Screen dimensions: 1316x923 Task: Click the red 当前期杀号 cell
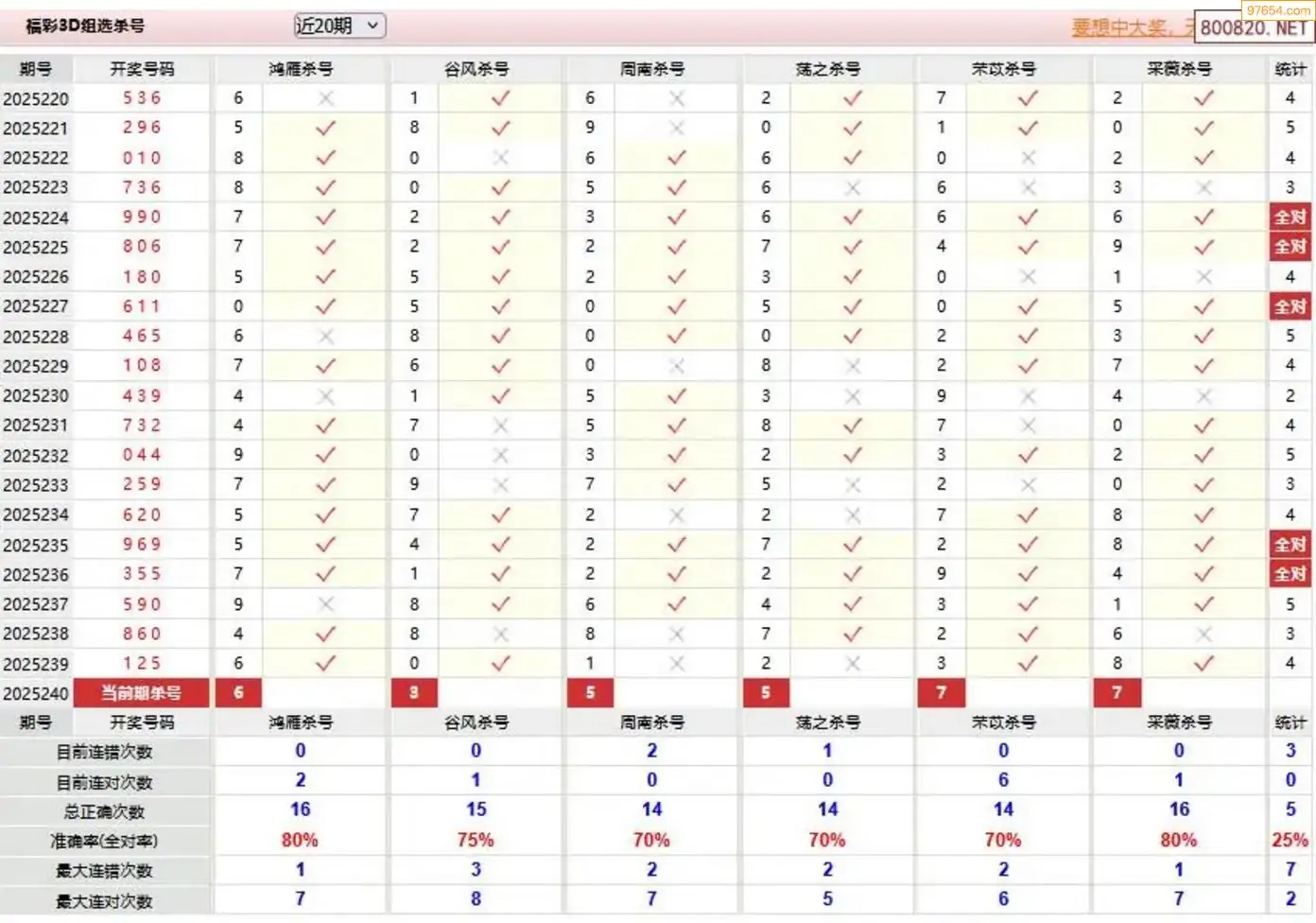coord(142,693)
